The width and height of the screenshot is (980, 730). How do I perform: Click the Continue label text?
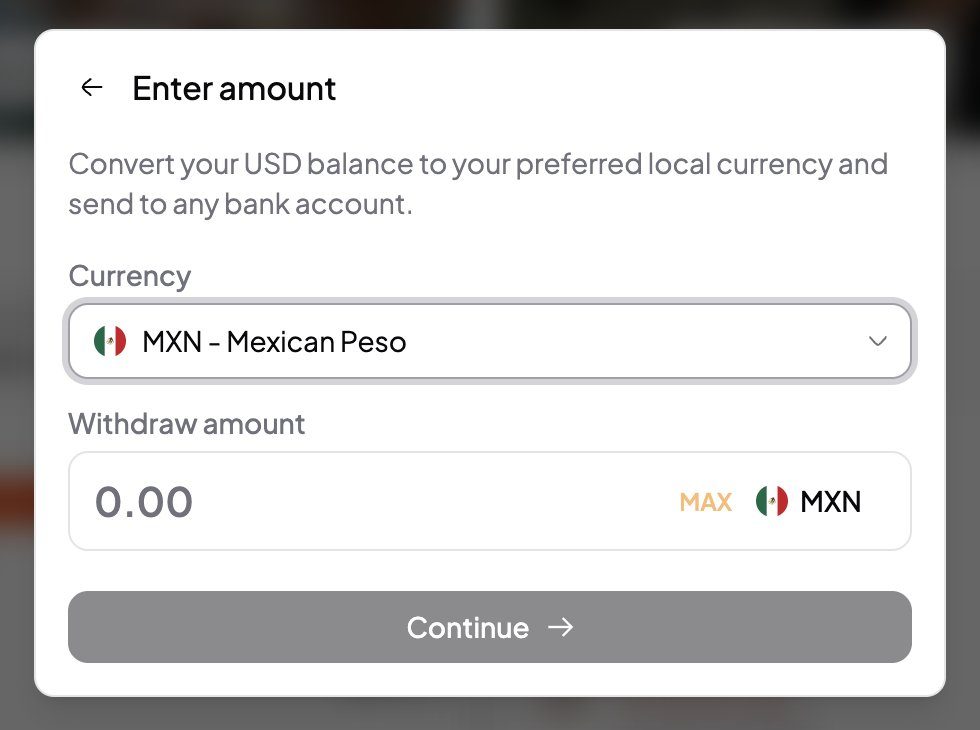coord(468,628)
